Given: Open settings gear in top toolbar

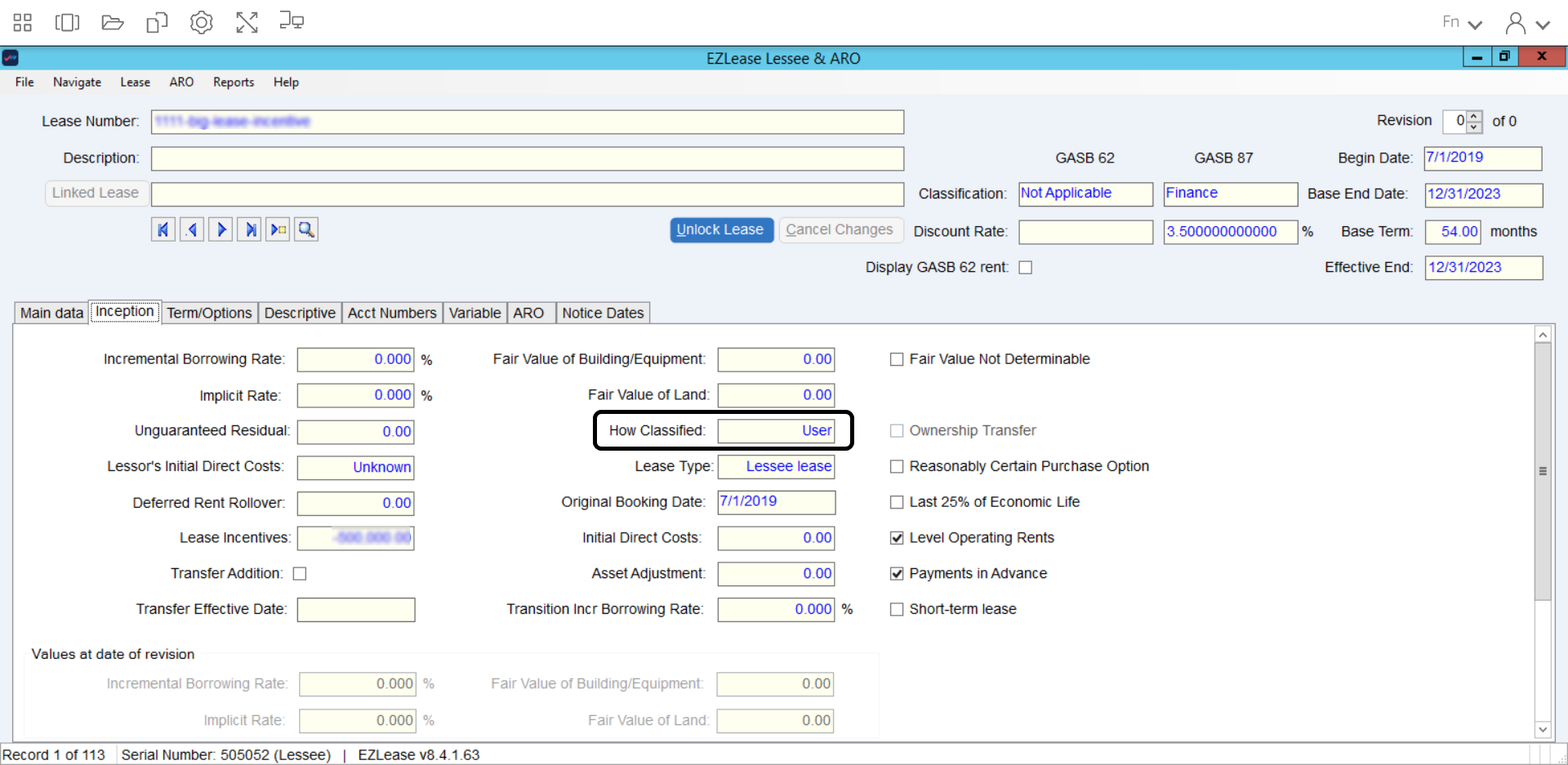Looking at the screenshot, I should coord(202,22).
